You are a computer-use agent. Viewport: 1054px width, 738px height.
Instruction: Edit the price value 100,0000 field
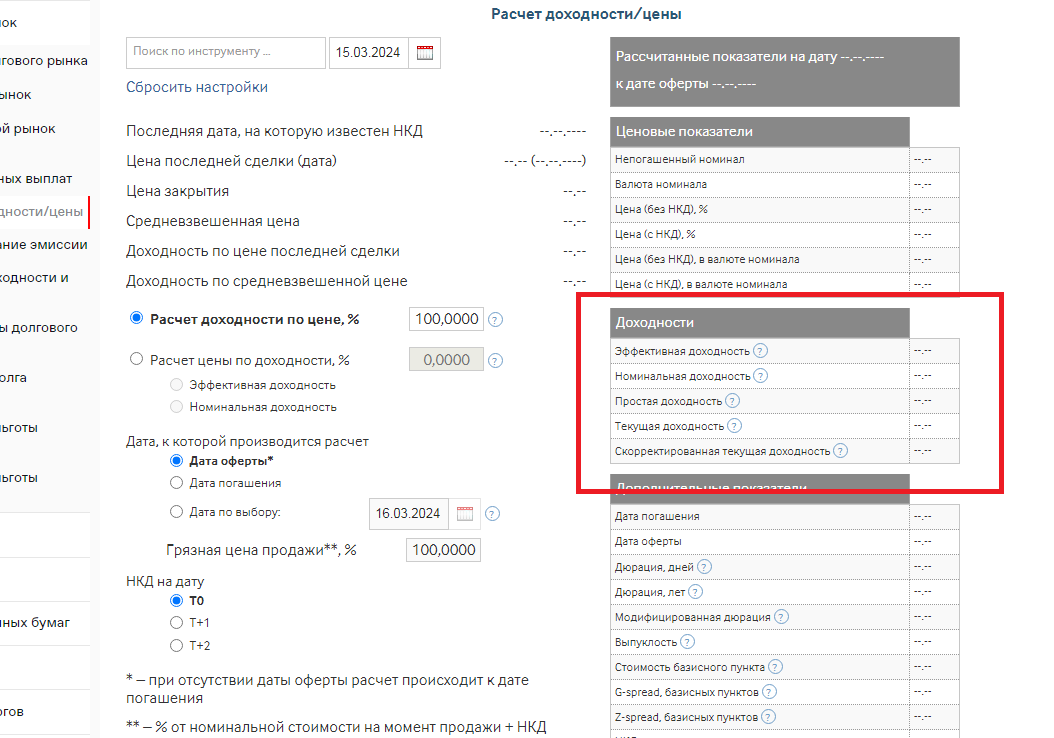[x=446, y=319]
